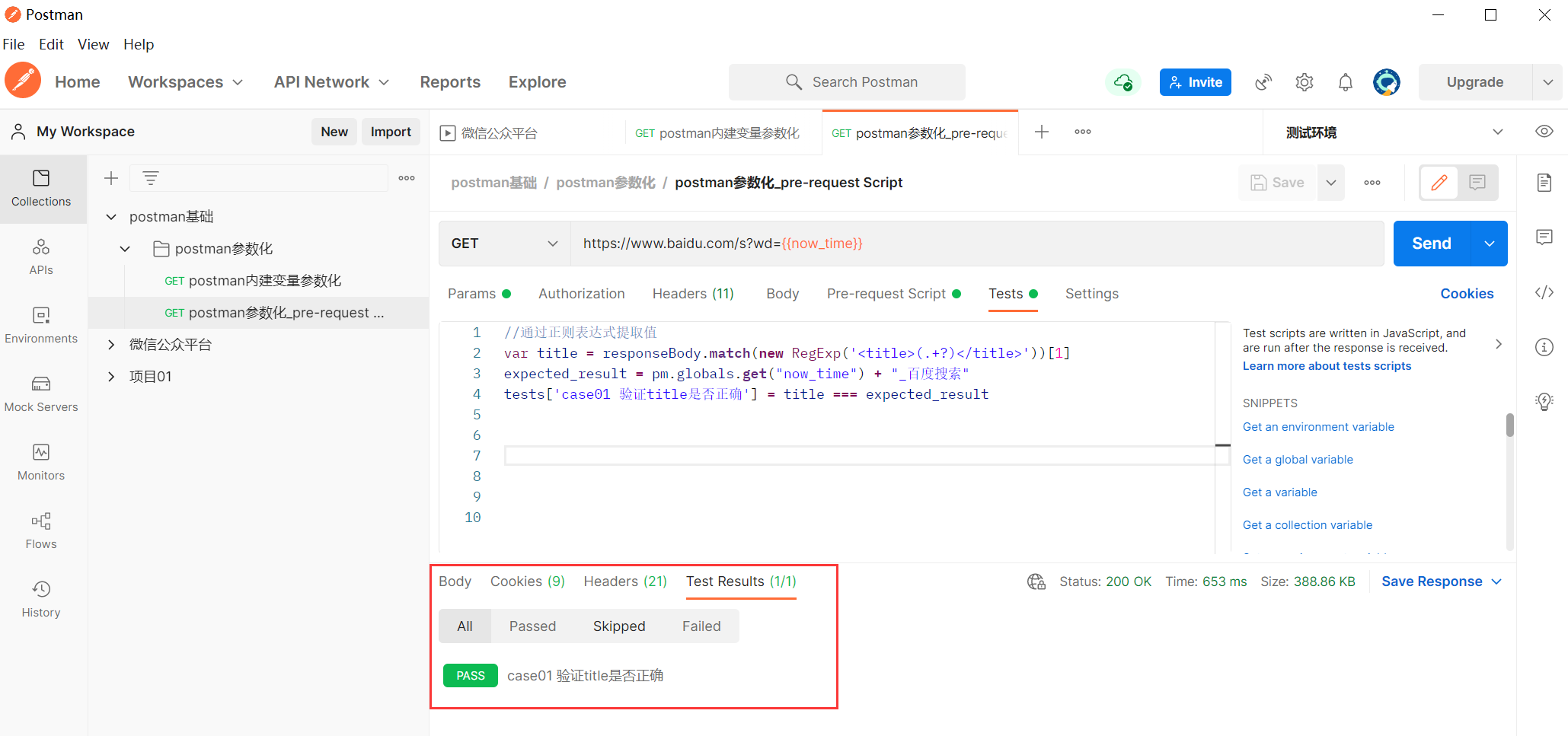The image size is (1568, 736).
Task: Toggle comment mode beside the pencil icon
Action: pos(1477,182)
